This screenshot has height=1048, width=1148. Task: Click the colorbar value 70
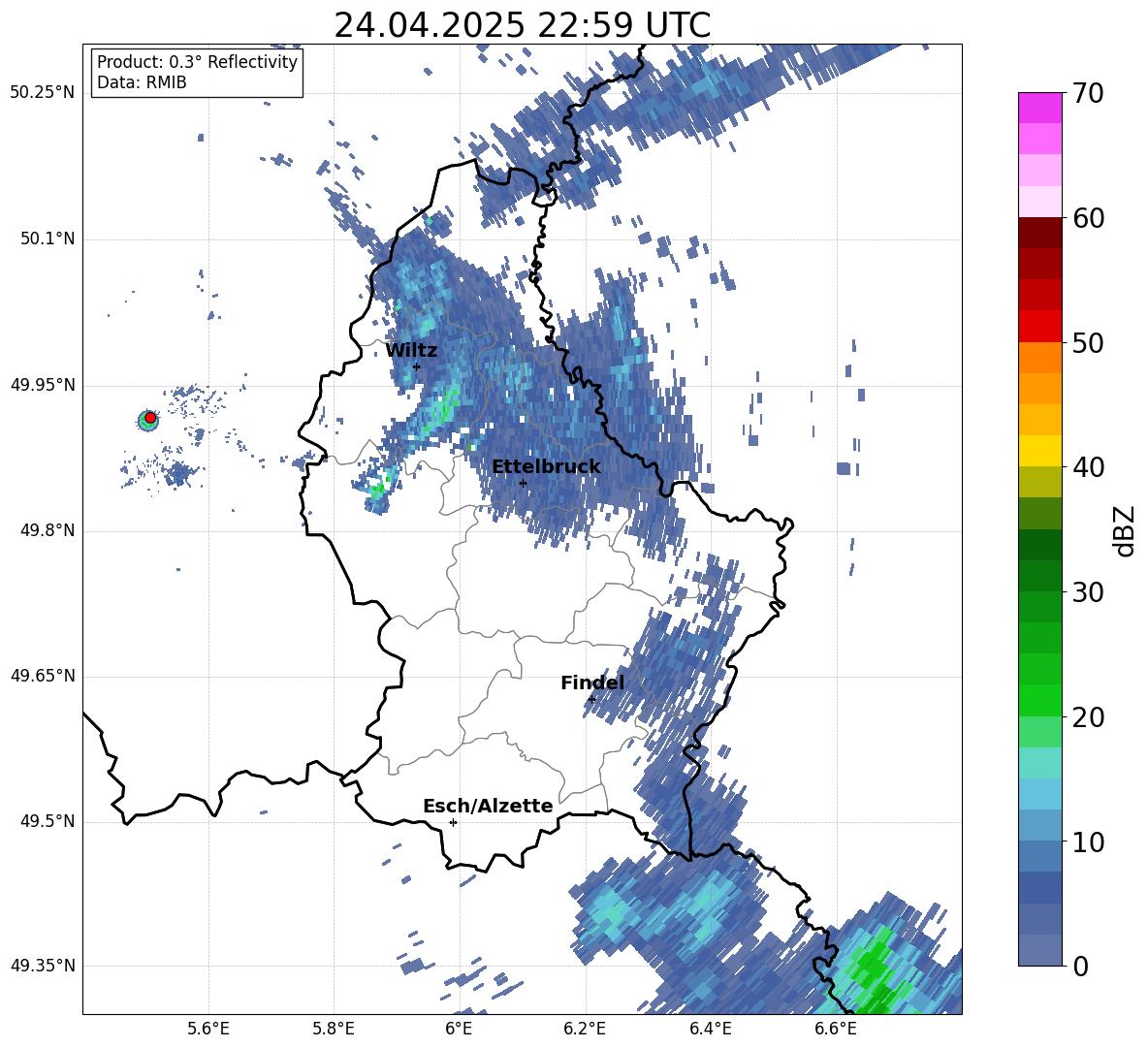pos(1088,93)
